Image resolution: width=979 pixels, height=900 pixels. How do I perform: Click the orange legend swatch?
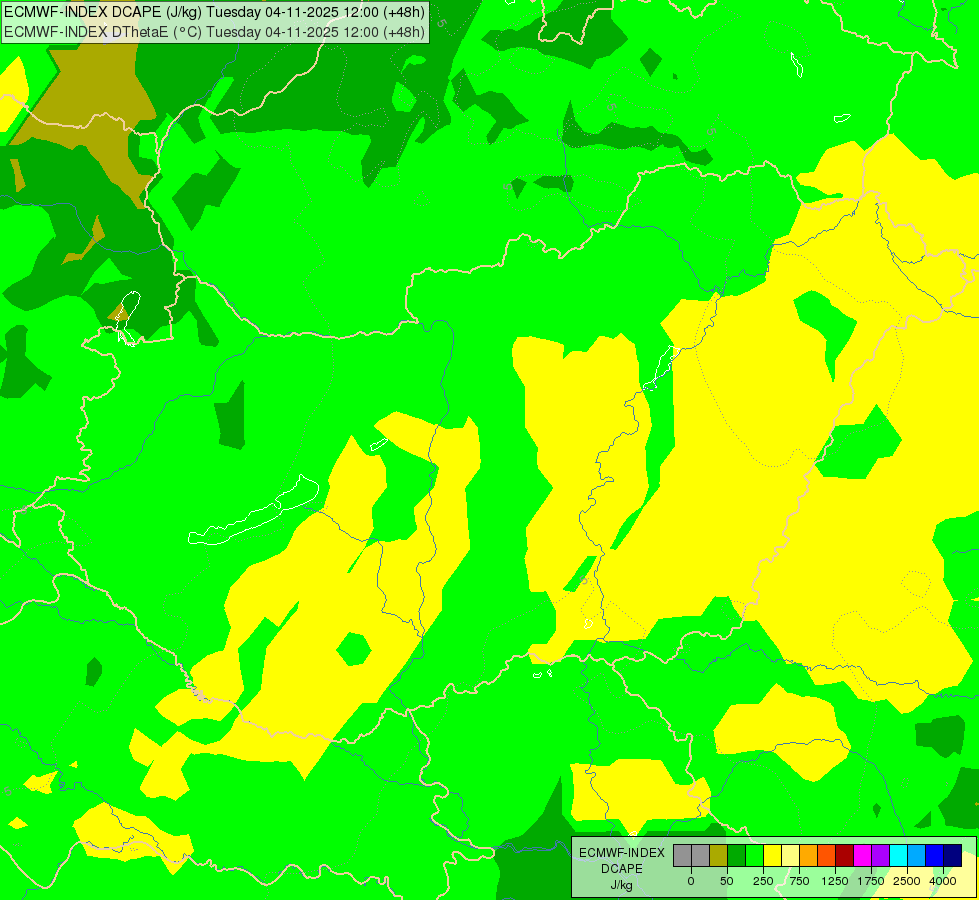point(809,856)
